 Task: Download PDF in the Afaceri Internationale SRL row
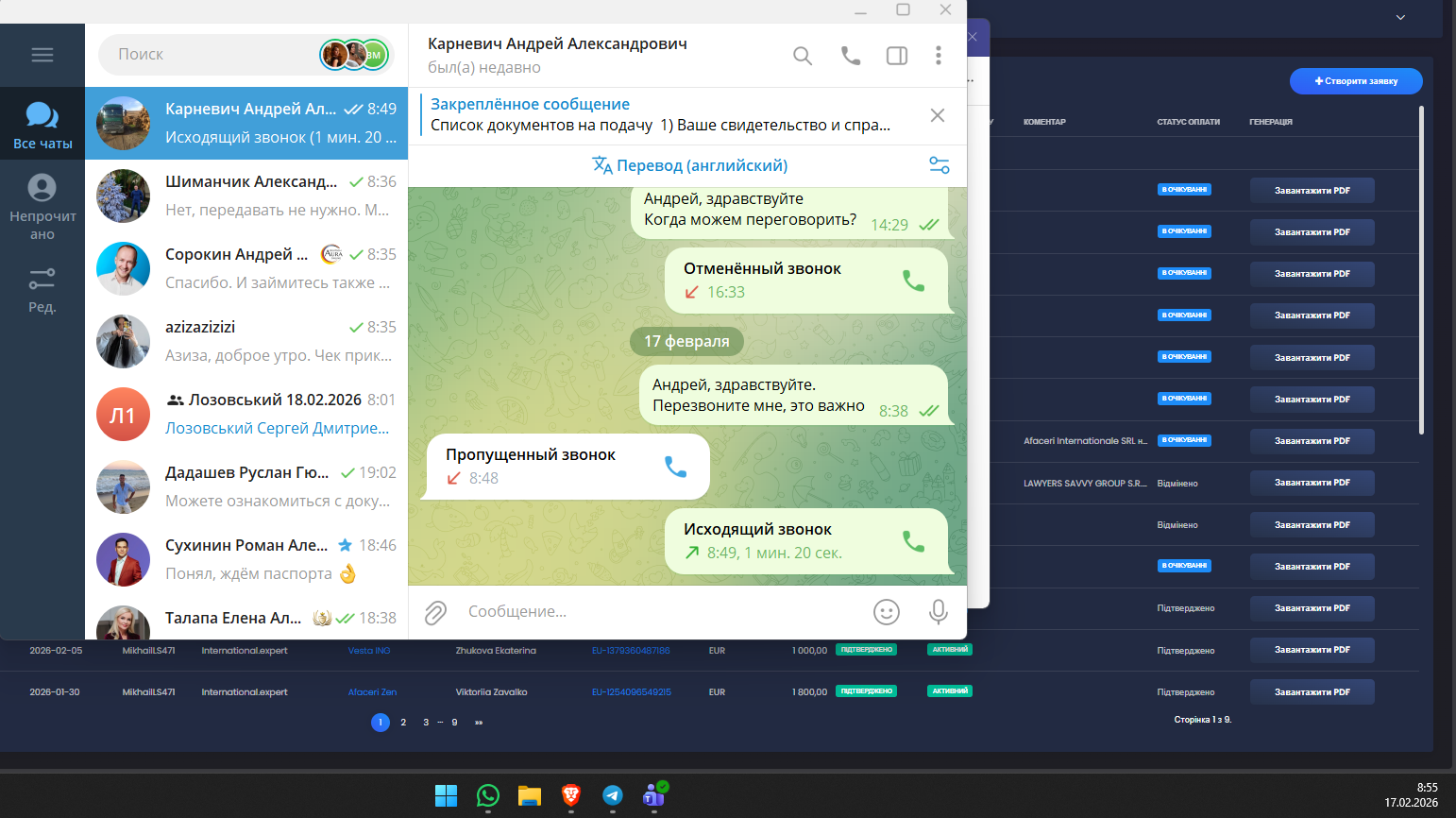coord(1312,441)
